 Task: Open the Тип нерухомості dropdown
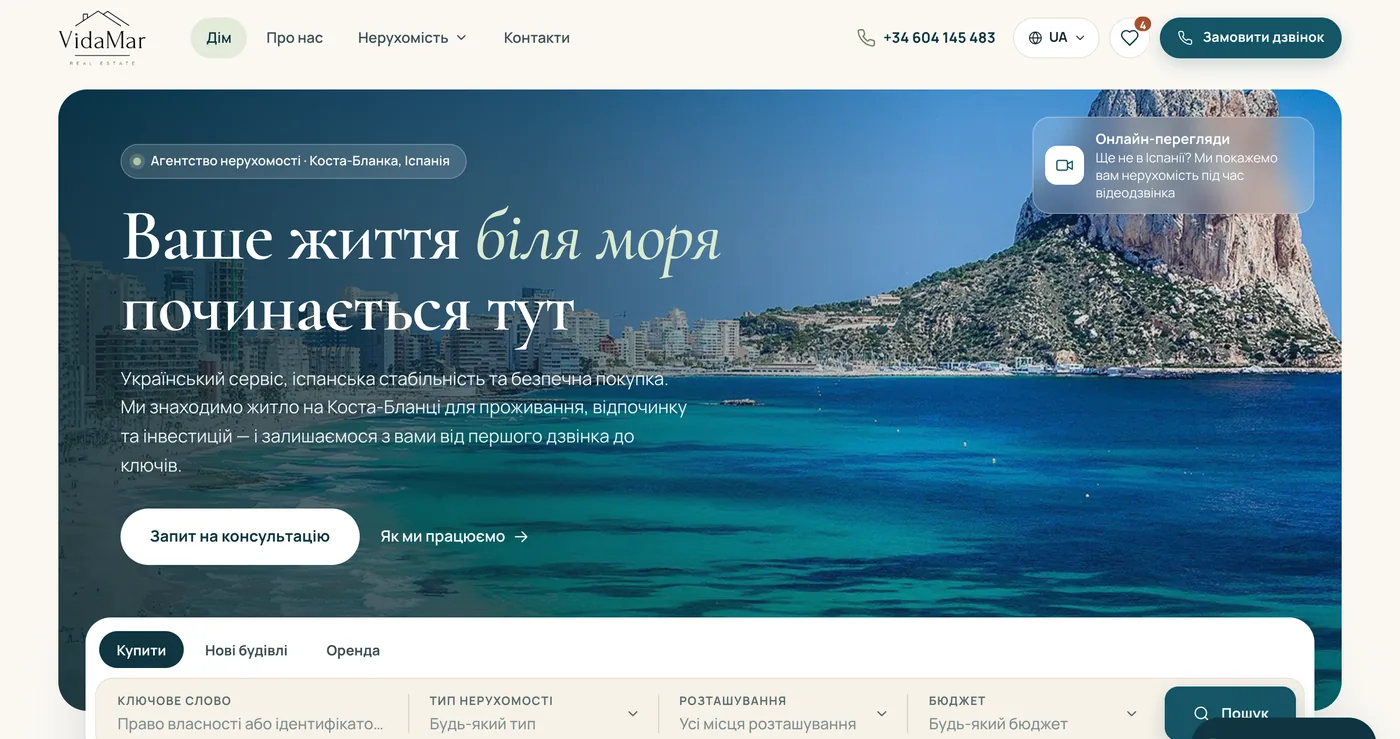(x=534, y=713)
